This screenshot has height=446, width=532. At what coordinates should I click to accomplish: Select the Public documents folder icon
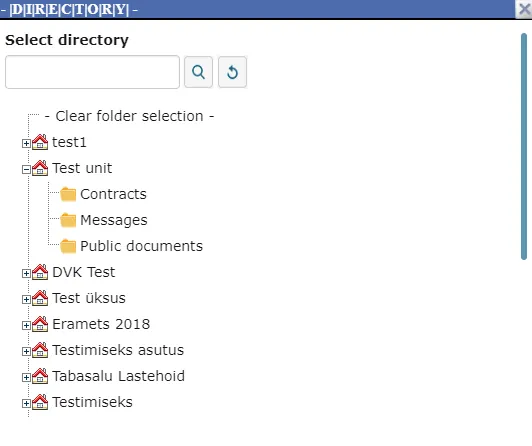68,246
